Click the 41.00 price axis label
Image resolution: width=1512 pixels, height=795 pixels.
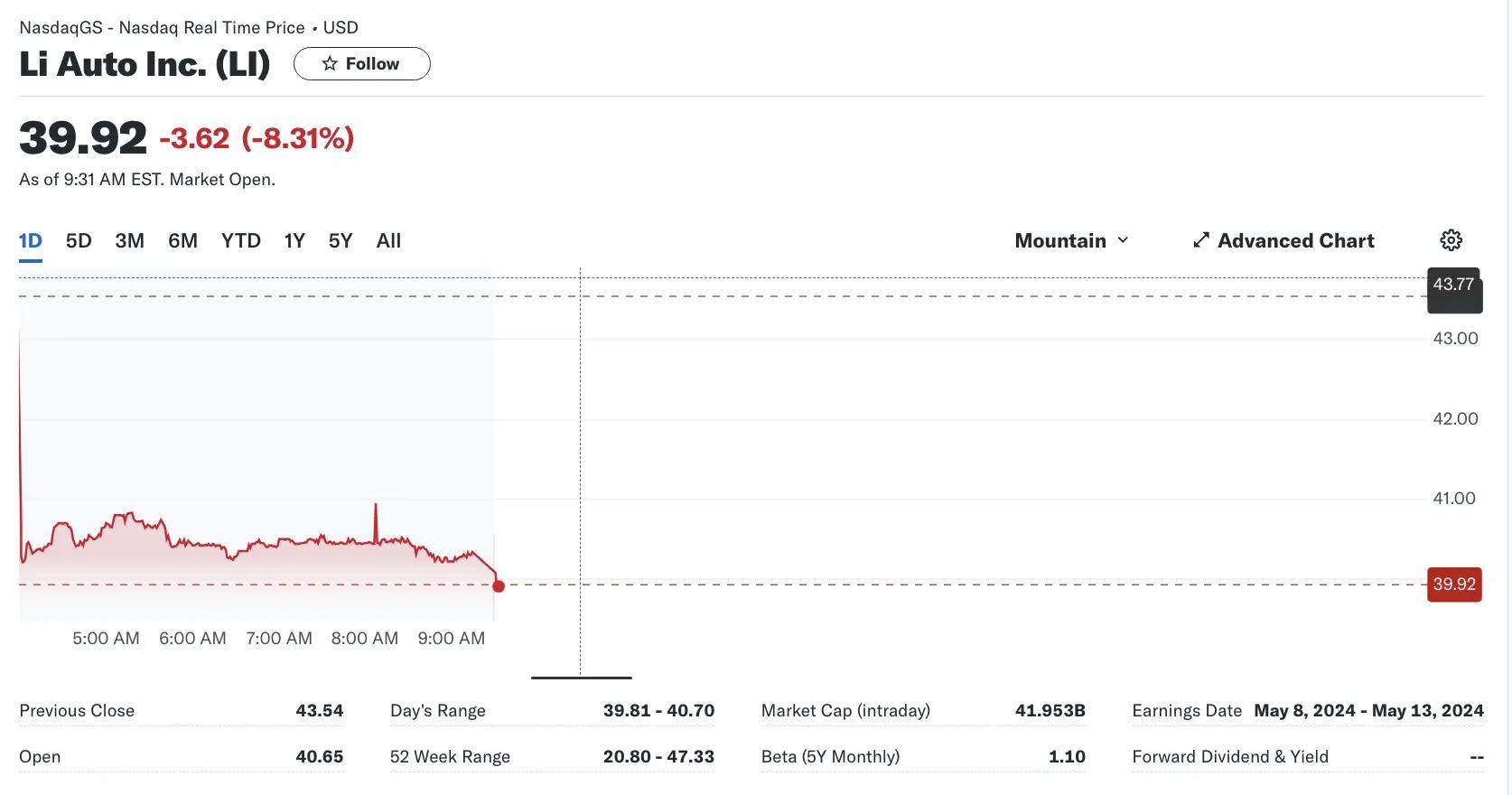point(1454,499)
